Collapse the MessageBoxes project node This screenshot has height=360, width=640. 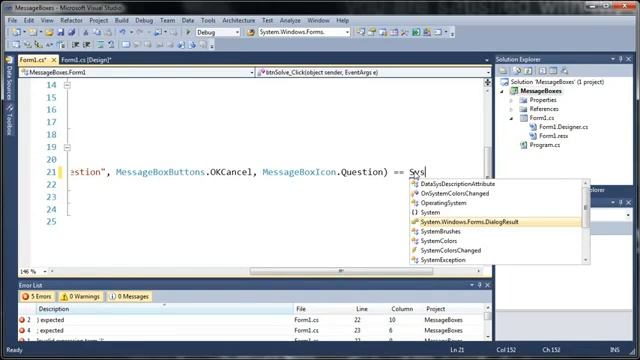coord(502,91)
